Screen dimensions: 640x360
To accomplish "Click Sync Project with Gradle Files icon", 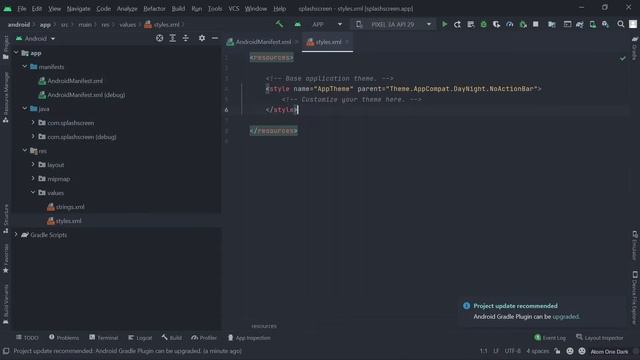I will pos(580,24).
